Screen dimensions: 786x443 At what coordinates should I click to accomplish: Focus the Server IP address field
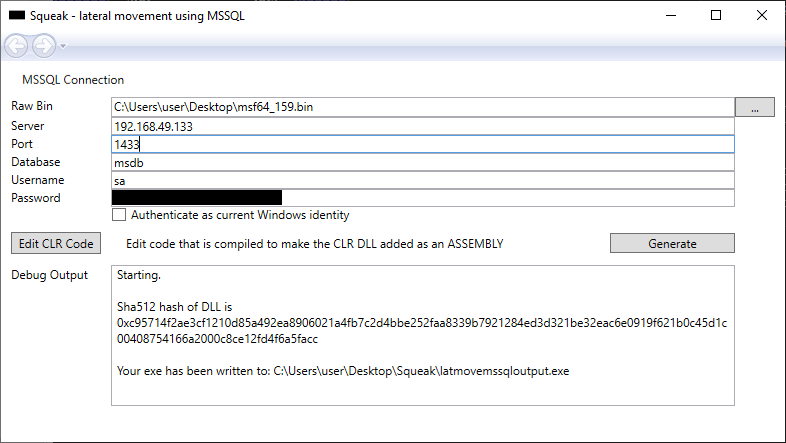(x=422, y=126)
